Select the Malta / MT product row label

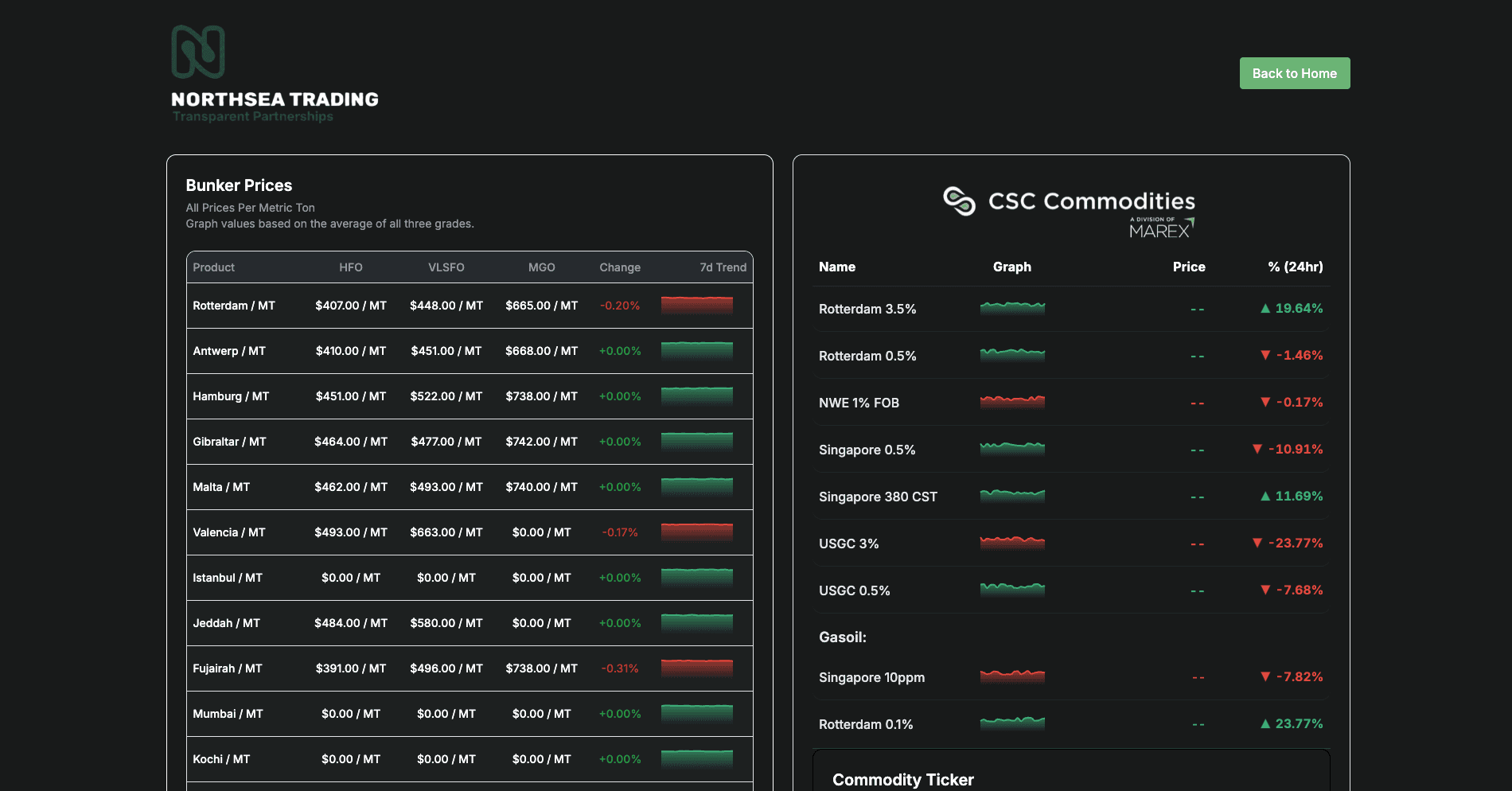coord(221,487)
